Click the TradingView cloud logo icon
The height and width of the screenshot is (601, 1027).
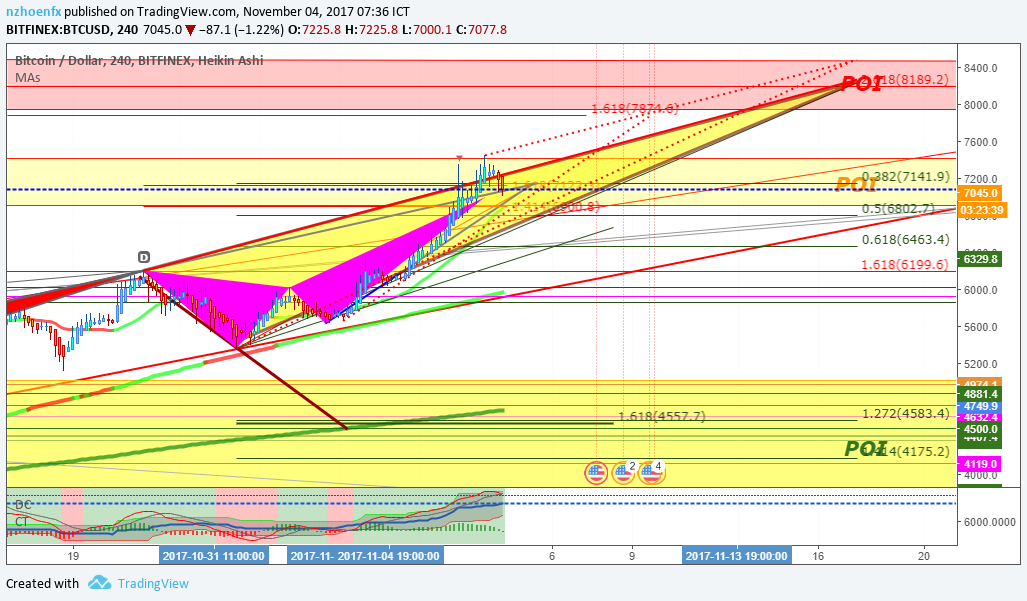[x=100, y=582]
